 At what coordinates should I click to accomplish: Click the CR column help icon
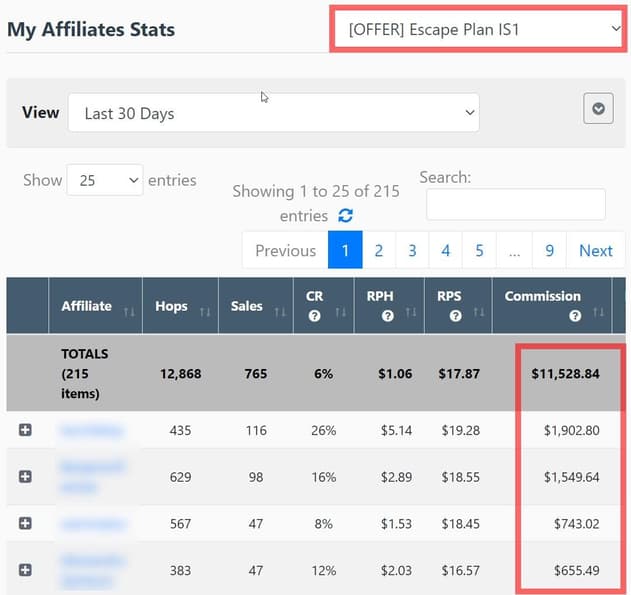(x=314, y=315)
